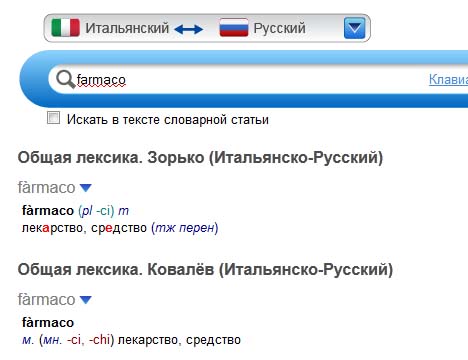Click the Русский language label
The width and height of the screenshot is (468, 360).
[x=279, y=28]
